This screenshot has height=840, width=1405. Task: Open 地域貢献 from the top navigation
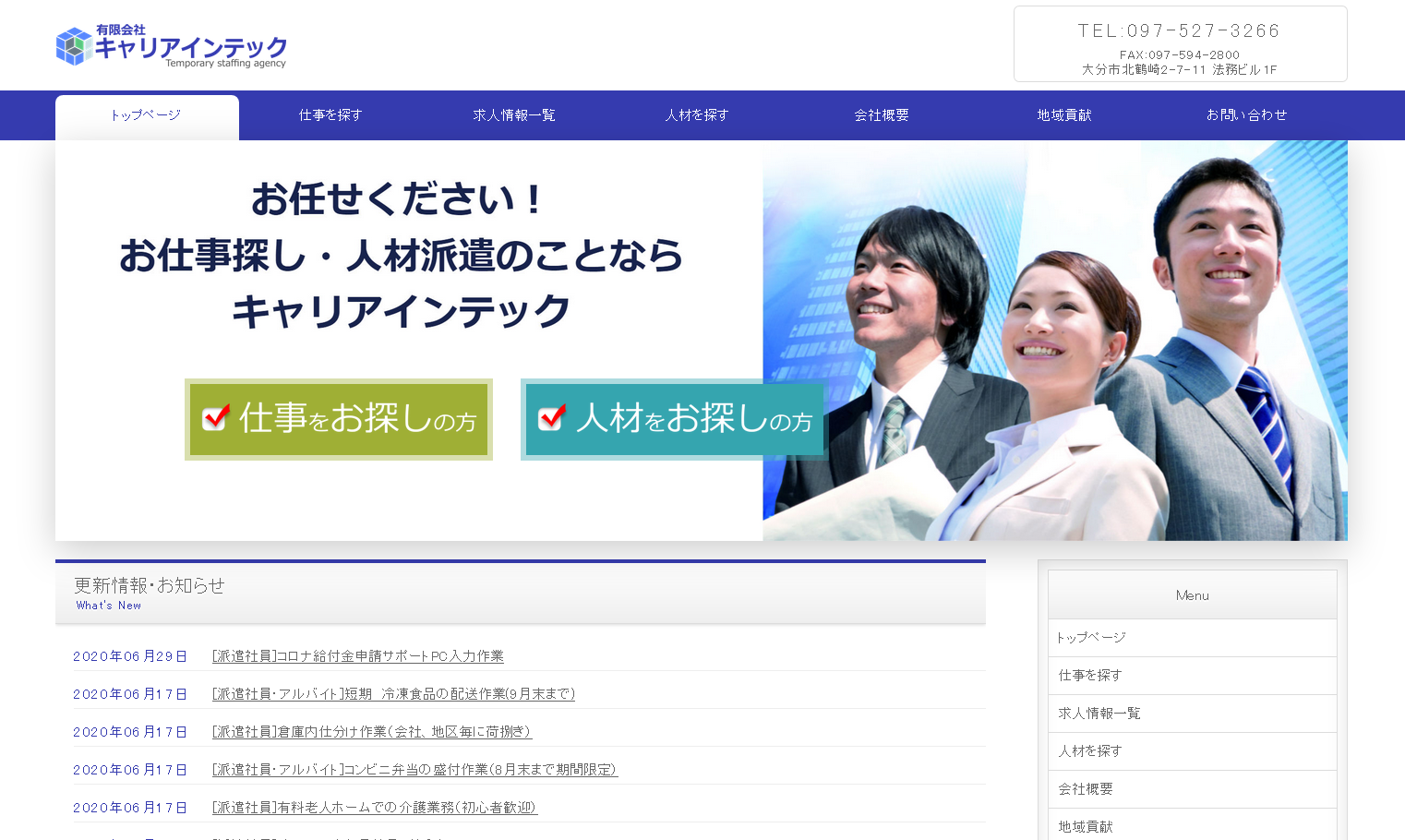(1063, 115)
